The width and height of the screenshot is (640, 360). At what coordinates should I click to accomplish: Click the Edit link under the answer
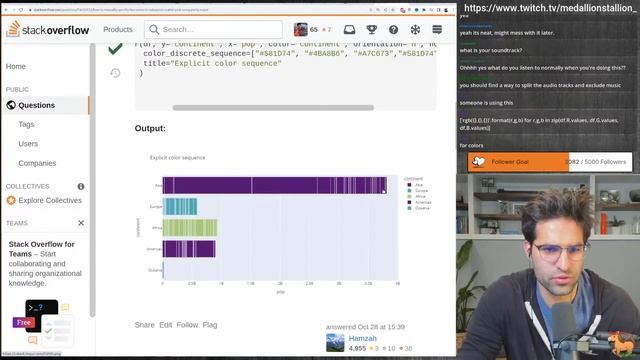click(165, 325)
